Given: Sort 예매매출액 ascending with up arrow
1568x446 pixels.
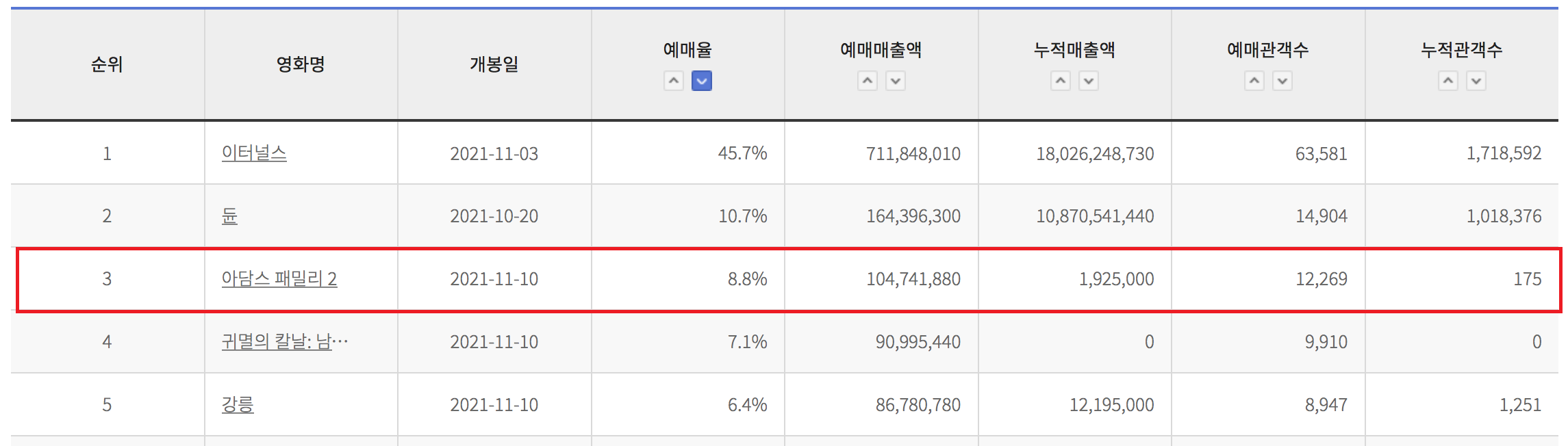Looking at the screenshot, I should click(x=868, y=81).
